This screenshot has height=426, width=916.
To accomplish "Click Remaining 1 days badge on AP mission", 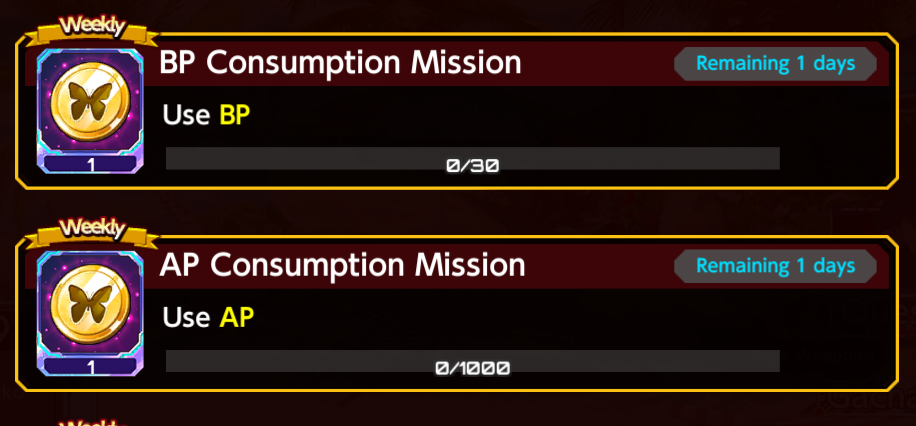I will pyautogui.click(x=775, y=266).
